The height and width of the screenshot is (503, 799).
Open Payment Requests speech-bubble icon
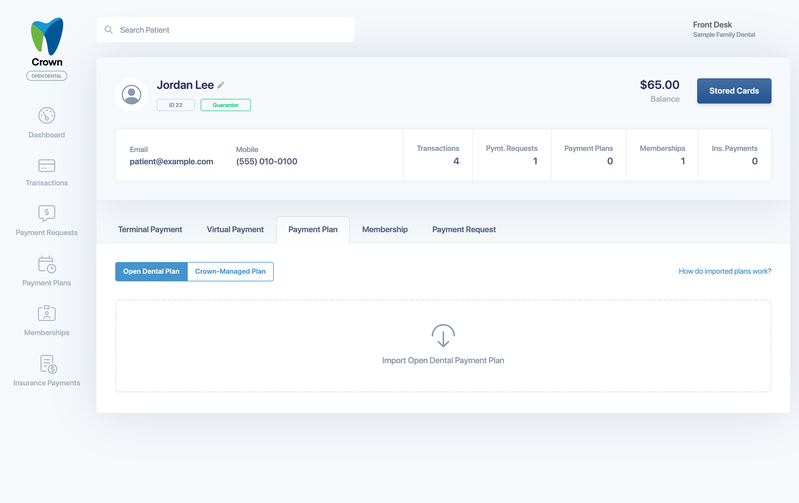46,213
